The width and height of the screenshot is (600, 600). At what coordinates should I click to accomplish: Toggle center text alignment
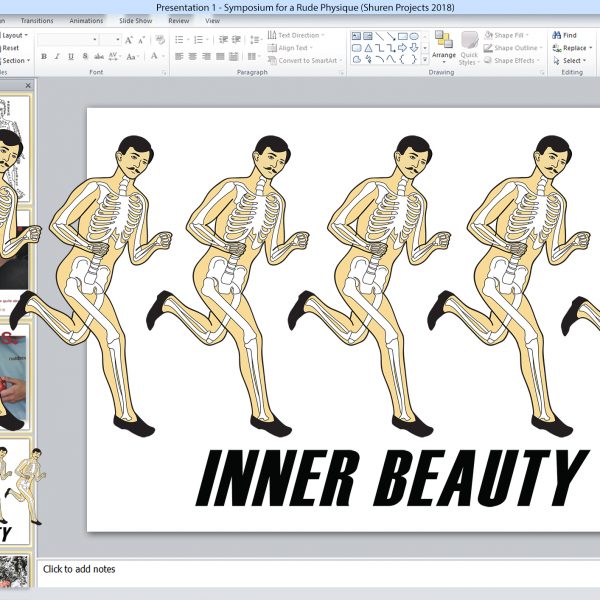pos(193,57)
